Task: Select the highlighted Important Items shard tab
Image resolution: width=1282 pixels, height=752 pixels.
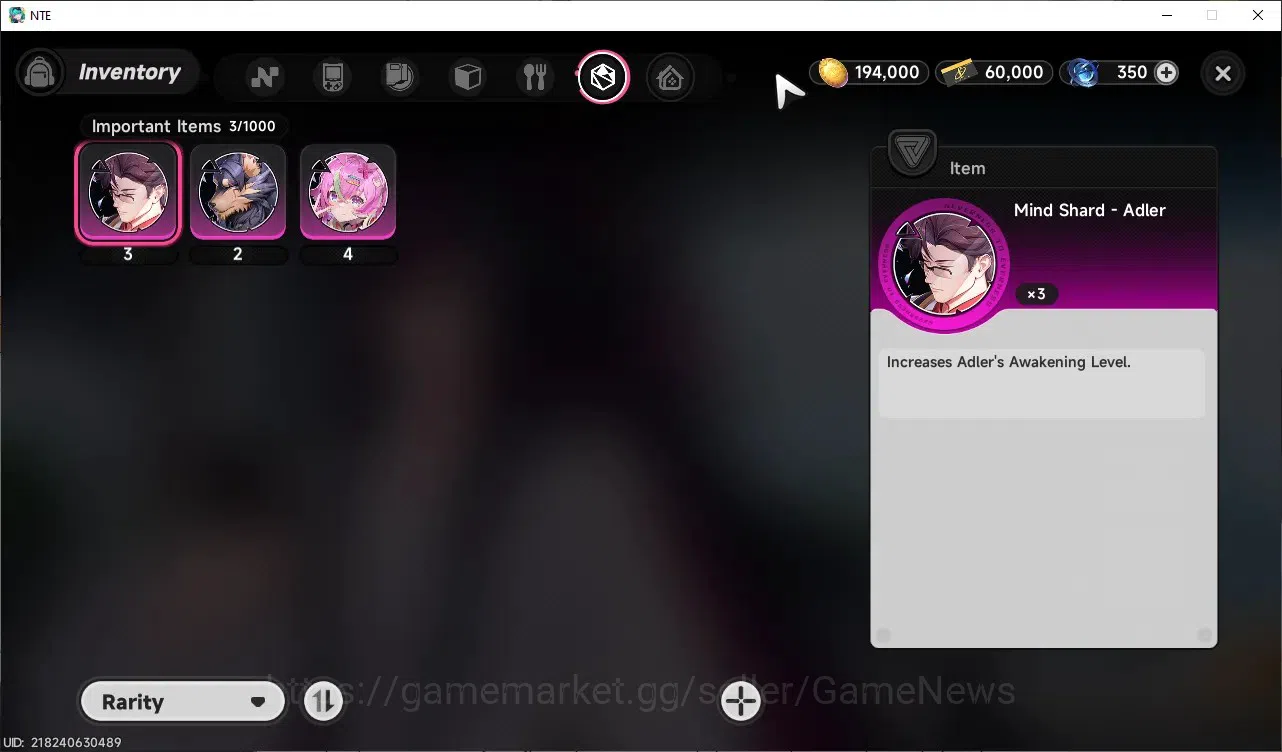Action: pos(603,77)
